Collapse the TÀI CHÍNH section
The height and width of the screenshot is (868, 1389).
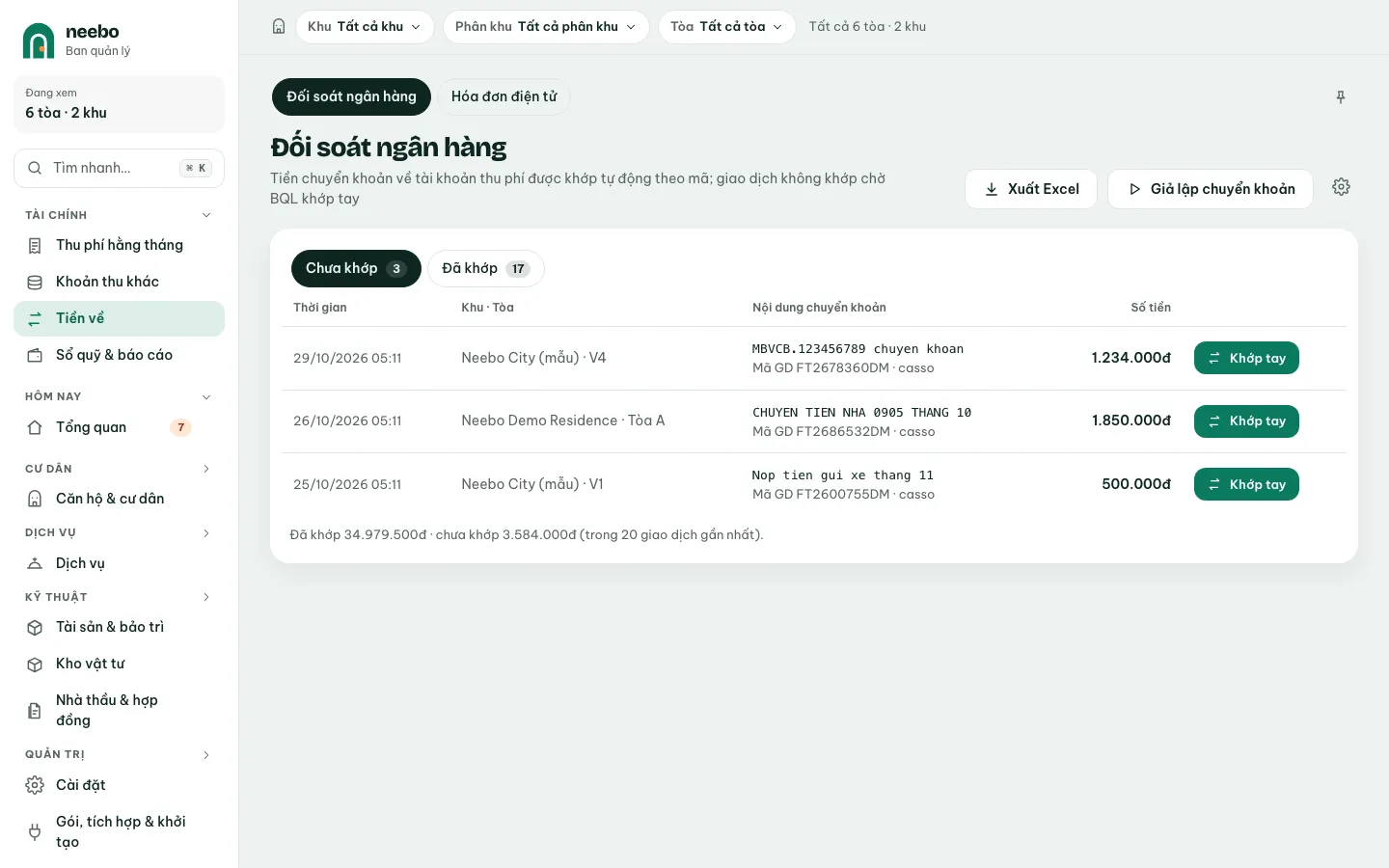click(206, 215)
